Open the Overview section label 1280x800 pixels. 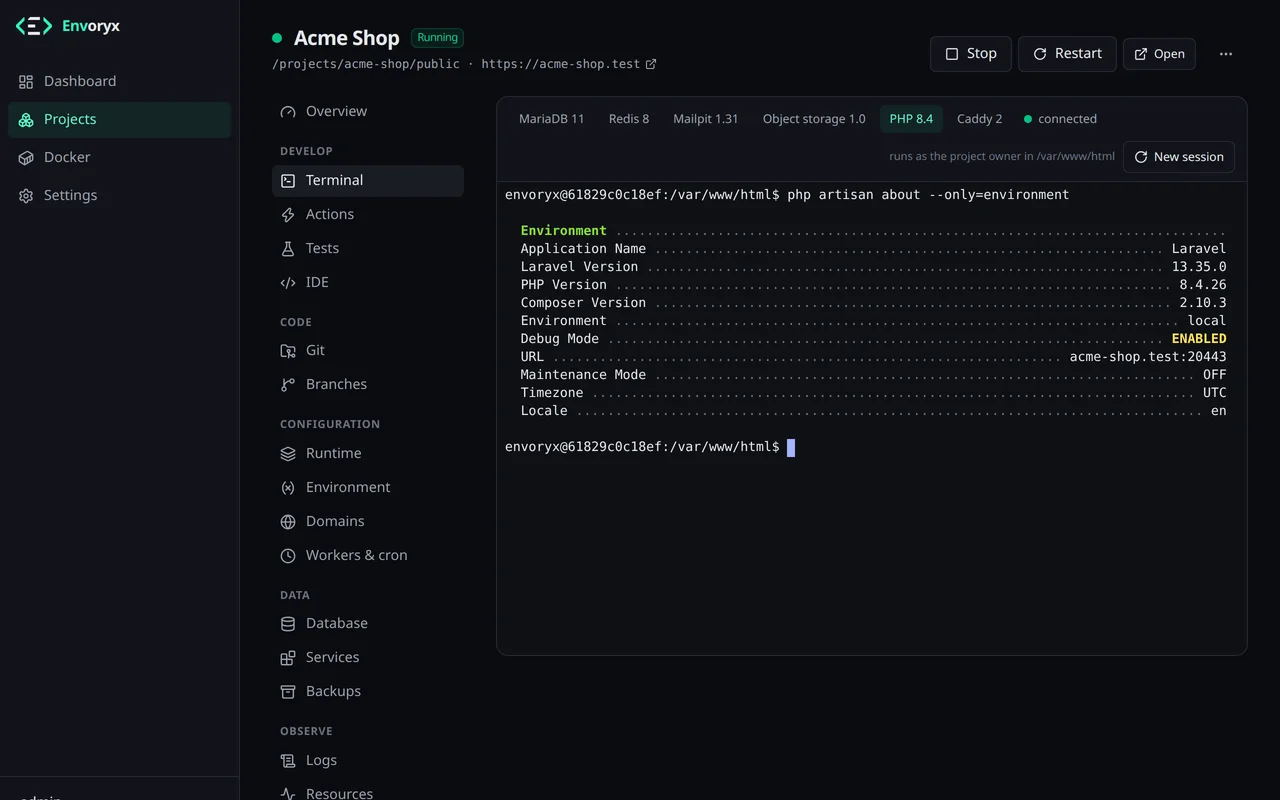click(x=336, y=111)
